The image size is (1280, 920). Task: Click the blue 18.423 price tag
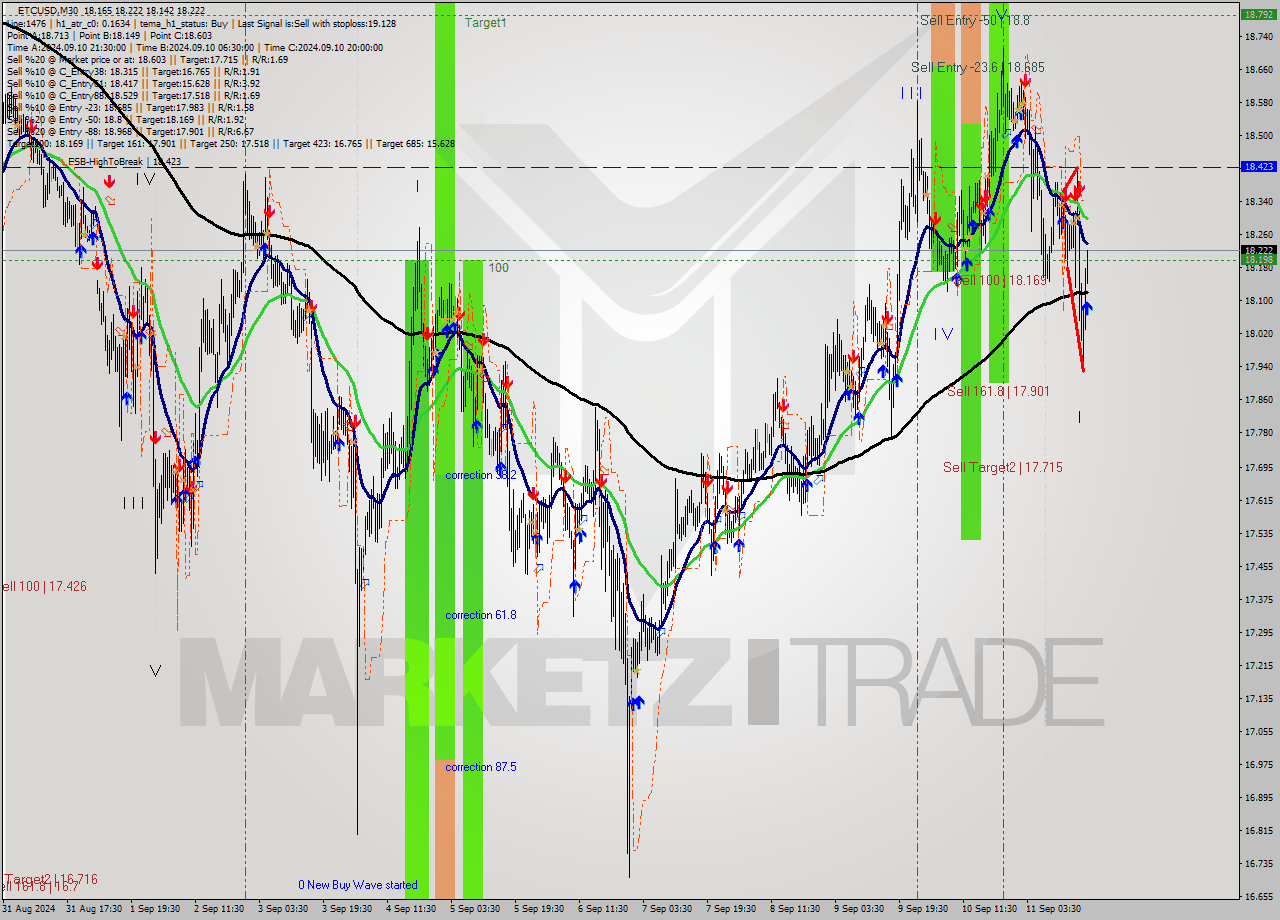tap(1257, 167)
